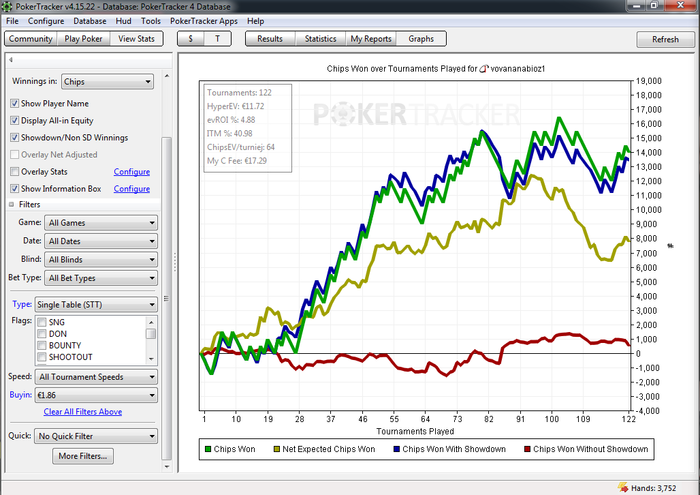Click the Refresh button
The image size is (700, 495).
tap(665, 39)
